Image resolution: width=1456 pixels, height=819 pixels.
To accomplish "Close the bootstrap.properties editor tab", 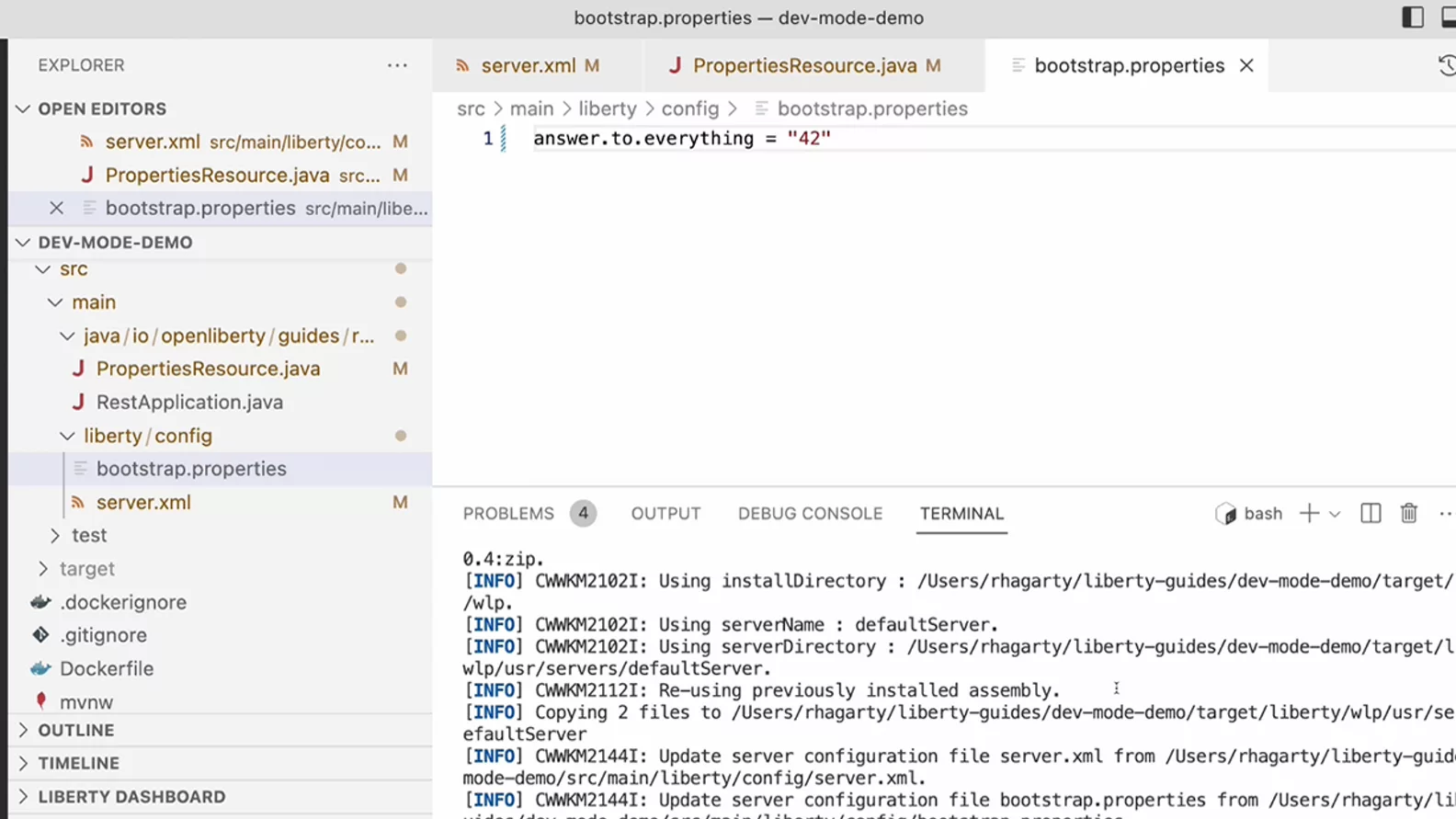I will point(1246,65).
